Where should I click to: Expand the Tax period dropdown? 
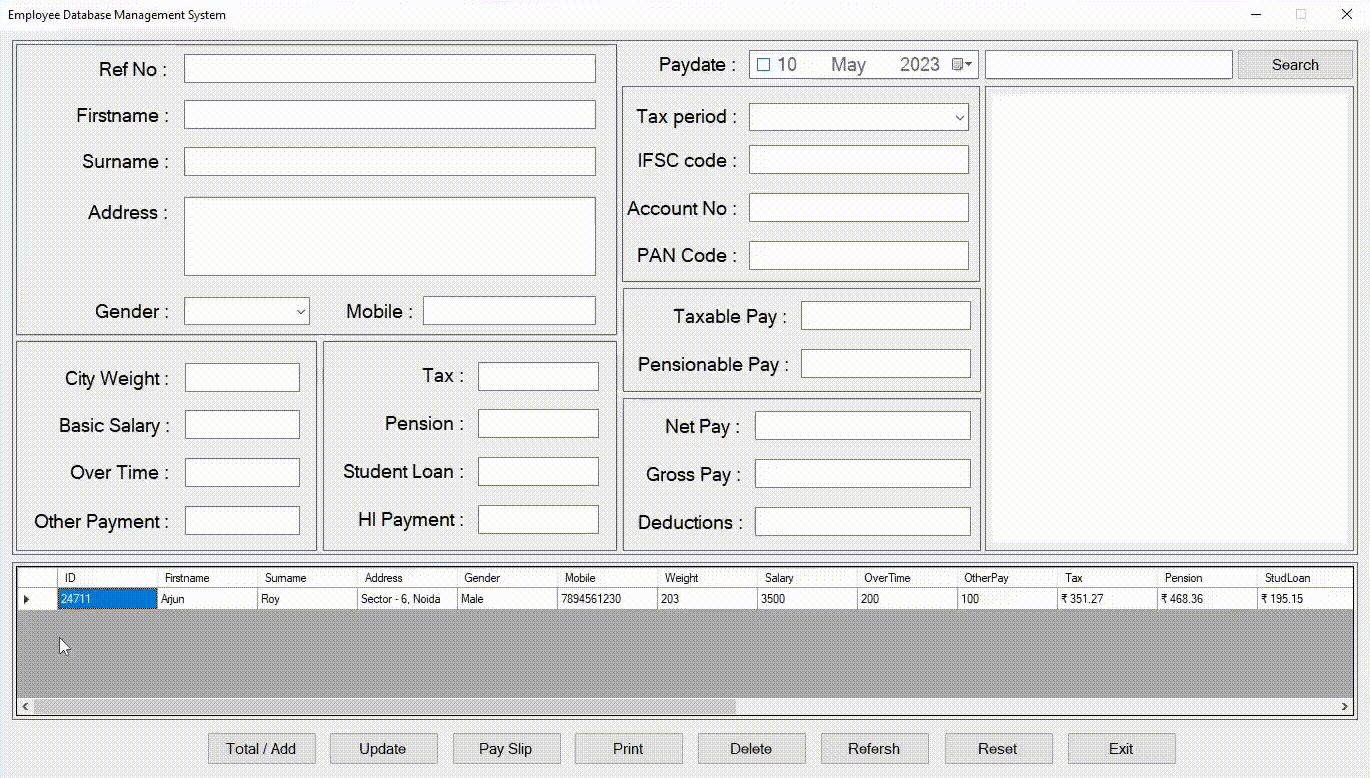pyautogui.click(x=960, y=118)
